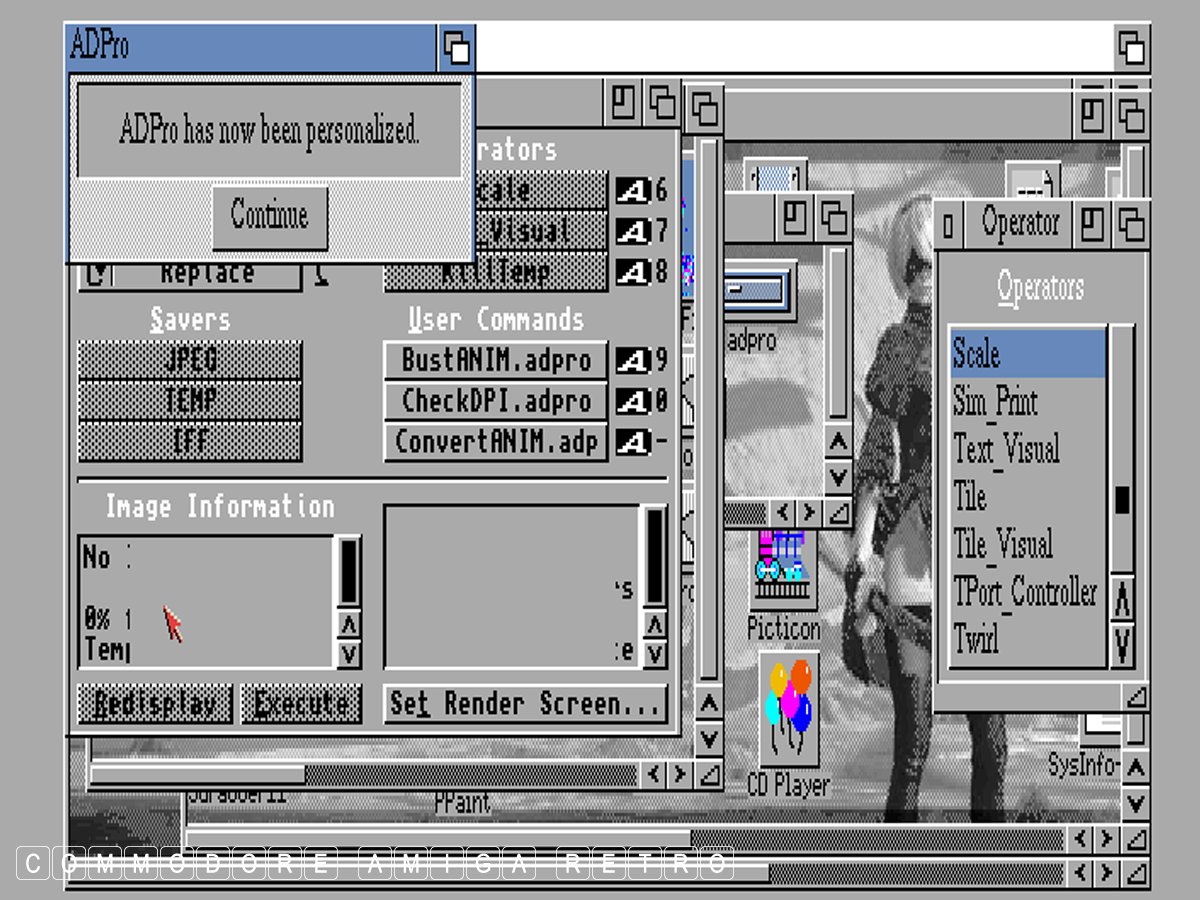This screenshot has height=900, width=1200.
Task: Click Continue in the ADPro personalized dialog
Action: point(269,216)
